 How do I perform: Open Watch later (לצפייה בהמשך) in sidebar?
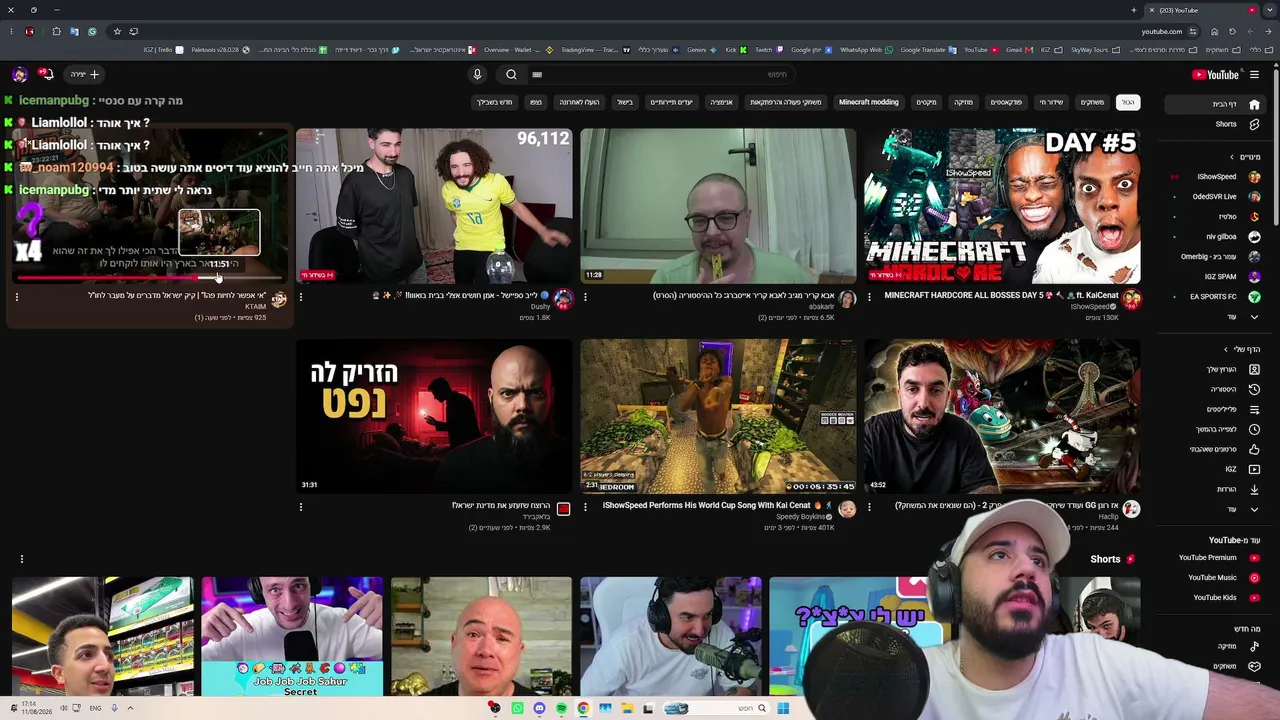pos(1217,429)
